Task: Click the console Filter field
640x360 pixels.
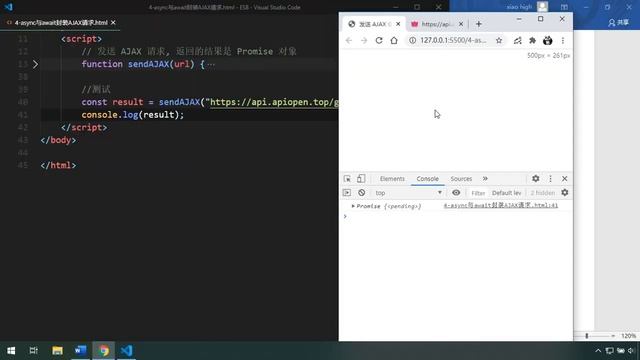Action: (x=478, y=193)
